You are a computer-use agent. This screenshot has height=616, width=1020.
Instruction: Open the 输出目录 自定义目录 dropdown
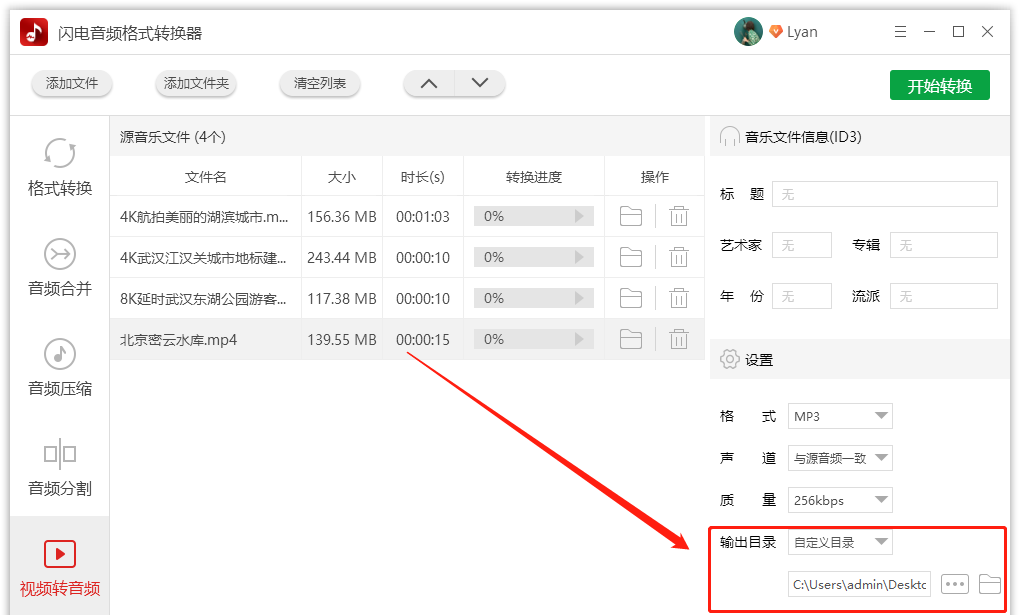840,542
